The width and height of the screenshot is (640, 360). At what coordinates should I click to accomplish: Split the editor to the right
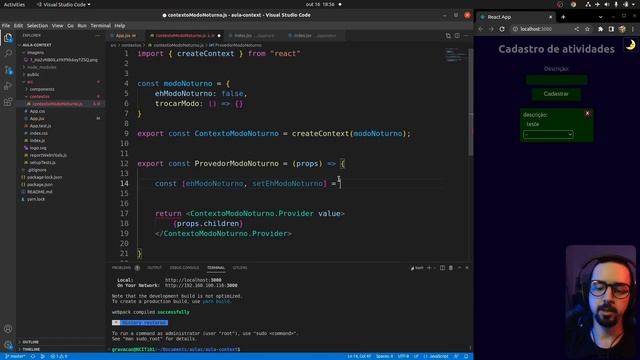[457, 36]
